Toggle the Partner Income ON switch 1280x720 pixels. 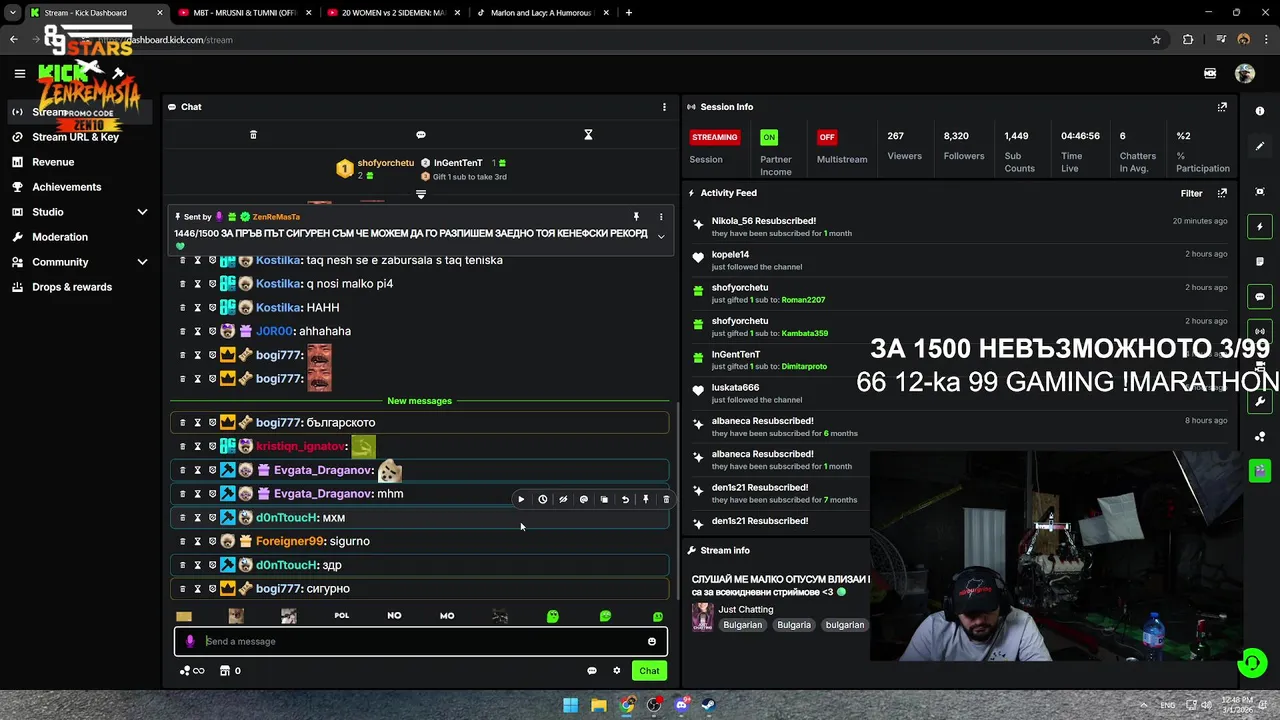click(x=769, y=137)
